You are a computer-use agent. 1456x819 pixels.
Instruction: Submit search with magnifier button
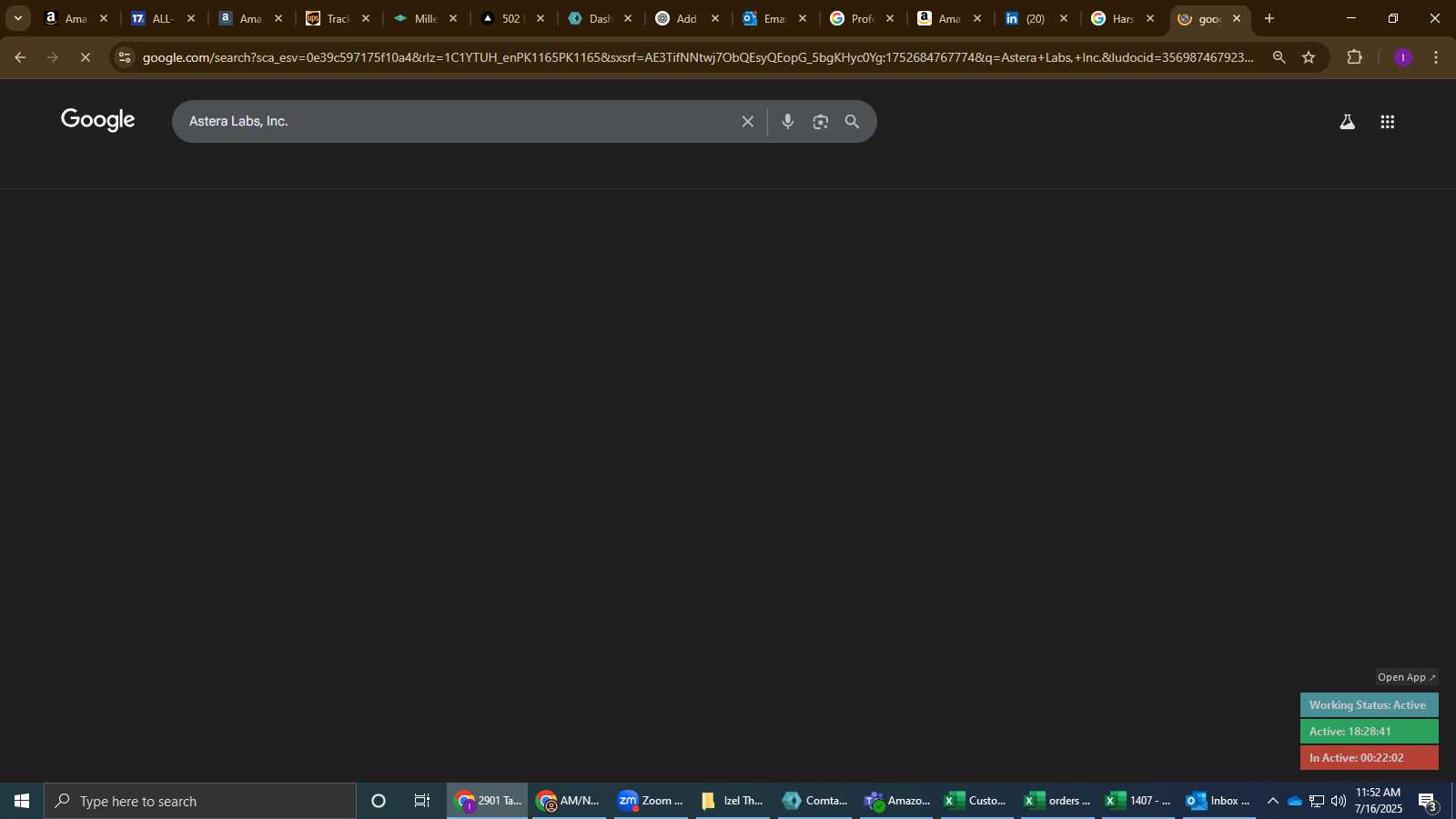pyautogui.click(x=853, y=121)
